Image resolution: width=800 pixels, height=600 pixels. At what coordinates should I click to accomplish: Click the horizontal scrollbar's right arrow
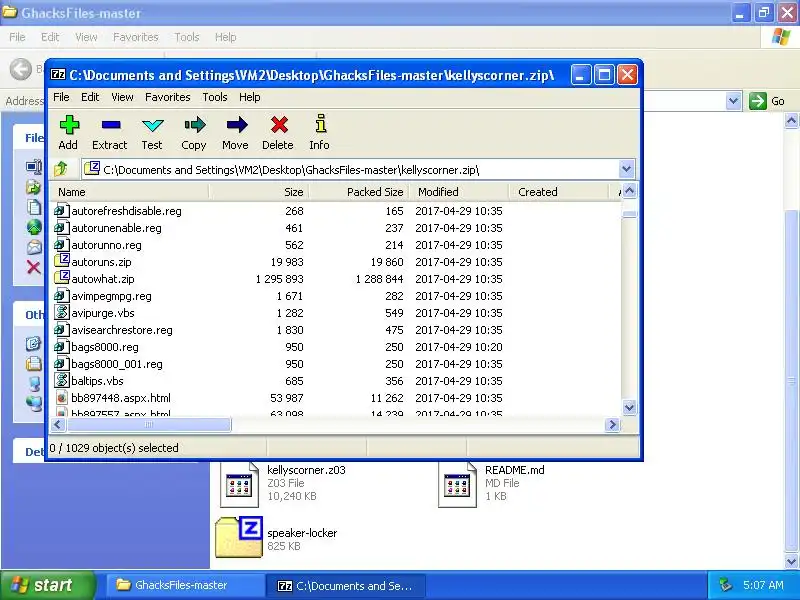pos(612,424)
